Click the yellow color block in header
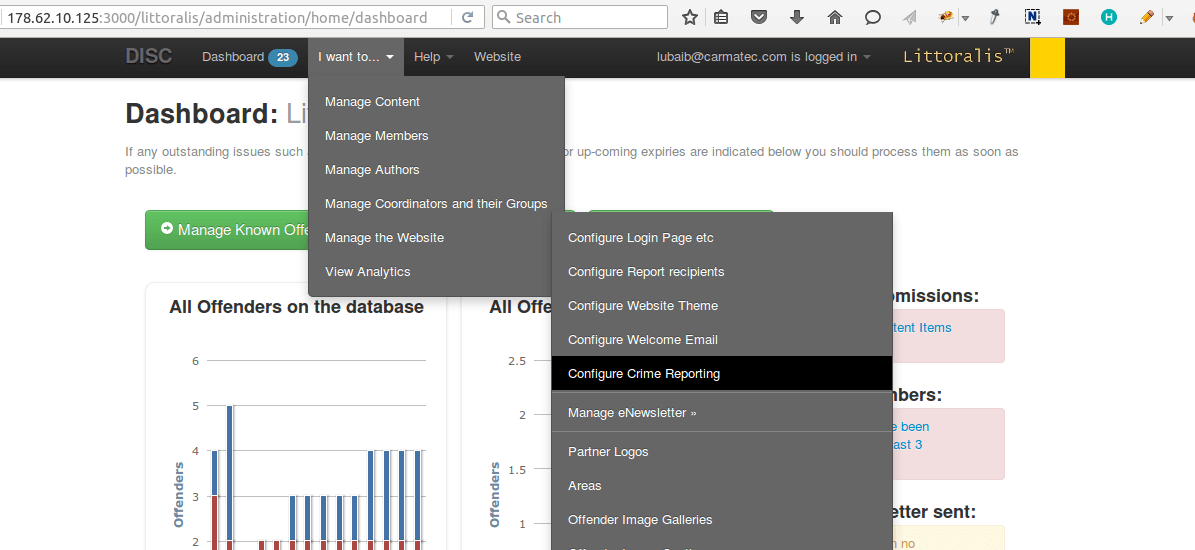1195x550 pixels. (1047, 58)
